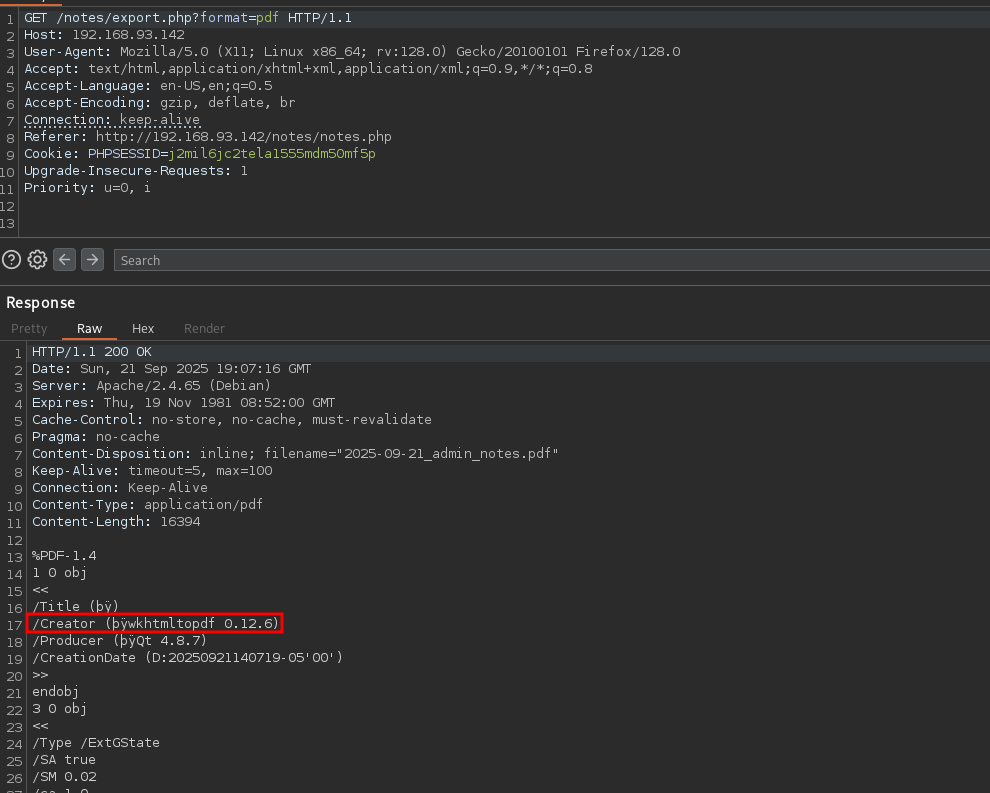Click the HTTP/1.1 200 OK status line
This screenshot has height=793, width=990.
92,352
